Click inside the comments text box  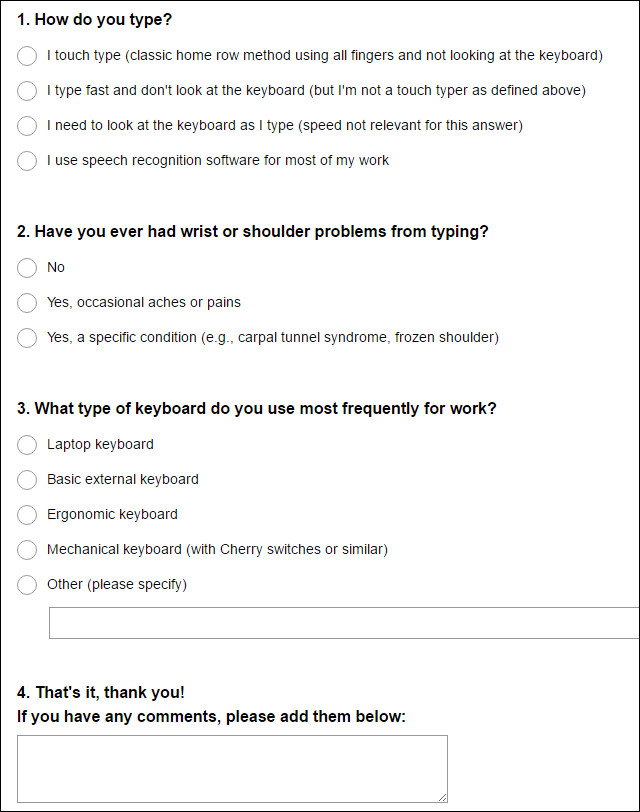pyautogui.click(x=230, y=765)
